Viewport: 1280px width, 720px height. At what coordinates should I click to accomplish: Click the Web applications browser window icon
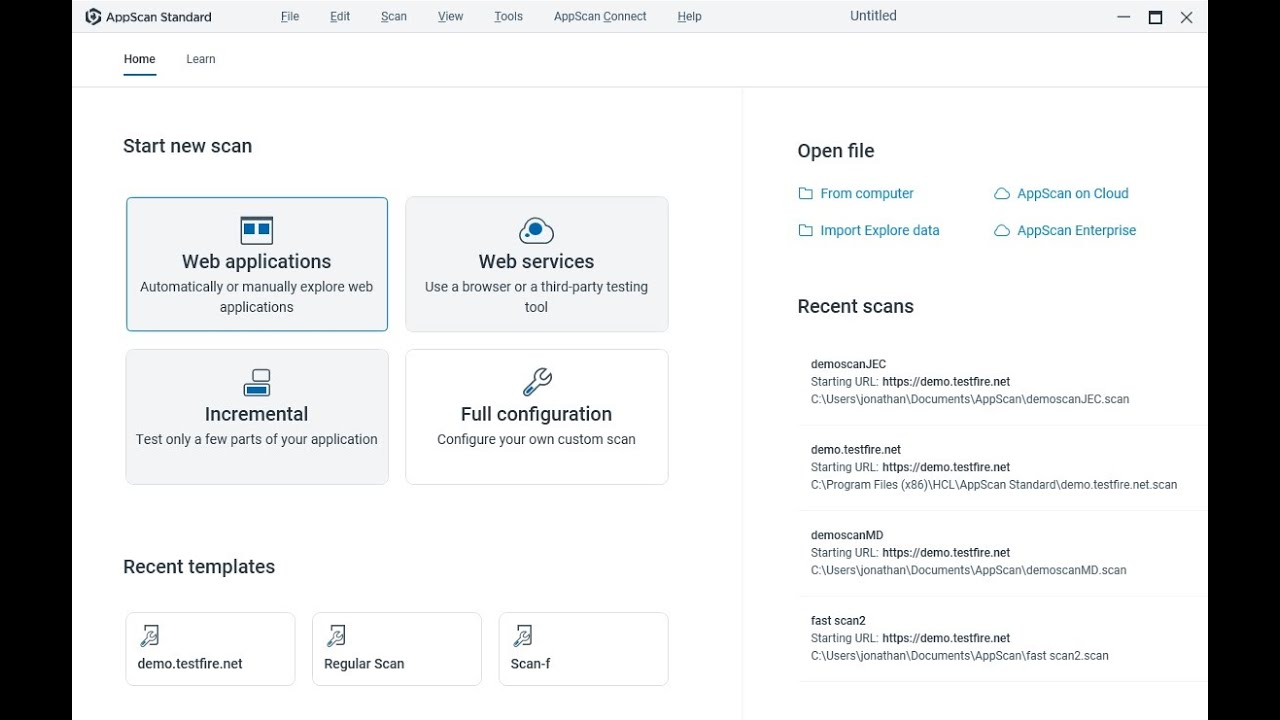tap(257, 230)
